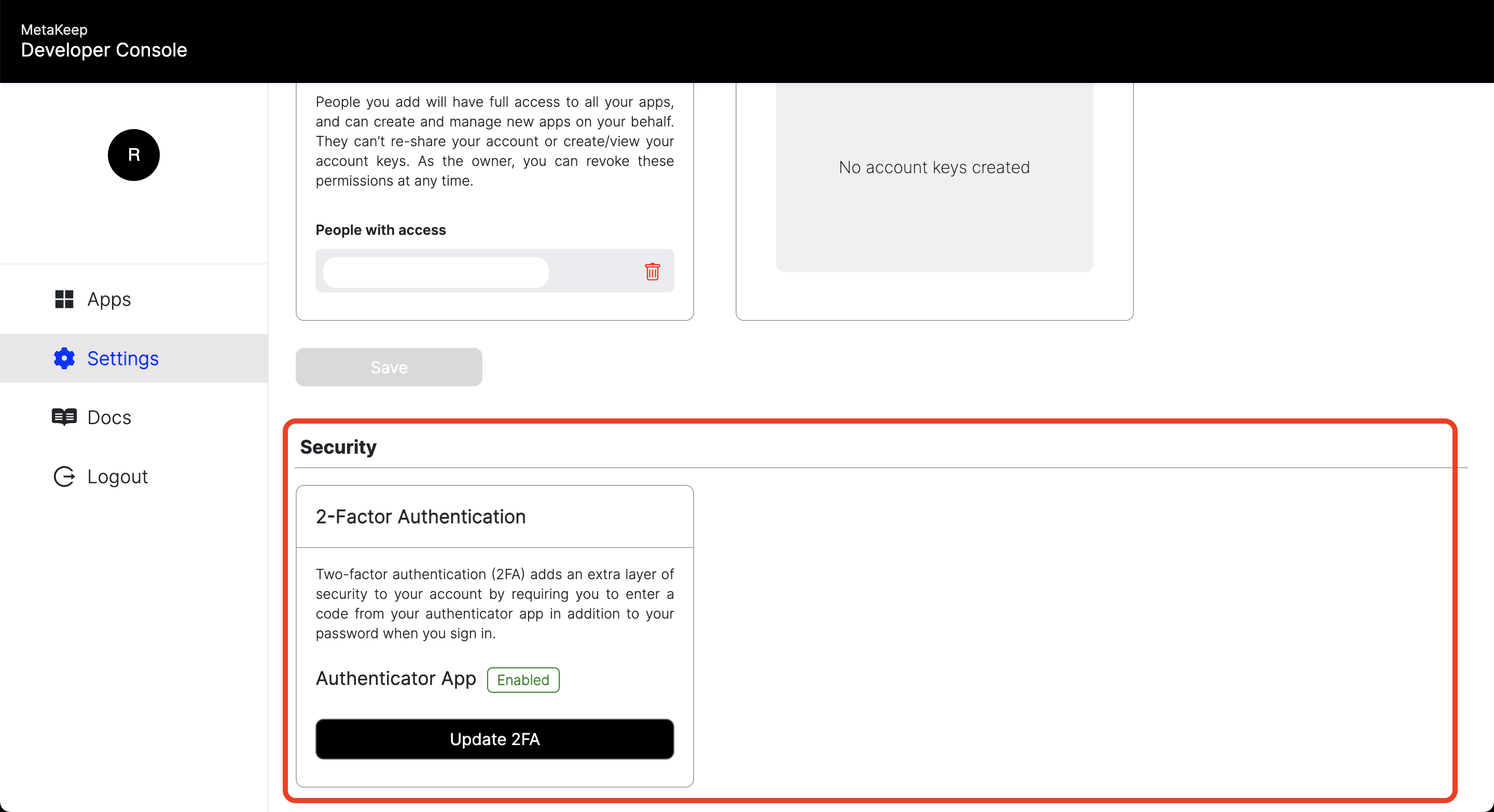Click the Settings gear icon in sidebar
Screen dimensions: 1494x812
pyautogui.click(x=64, y=359)
